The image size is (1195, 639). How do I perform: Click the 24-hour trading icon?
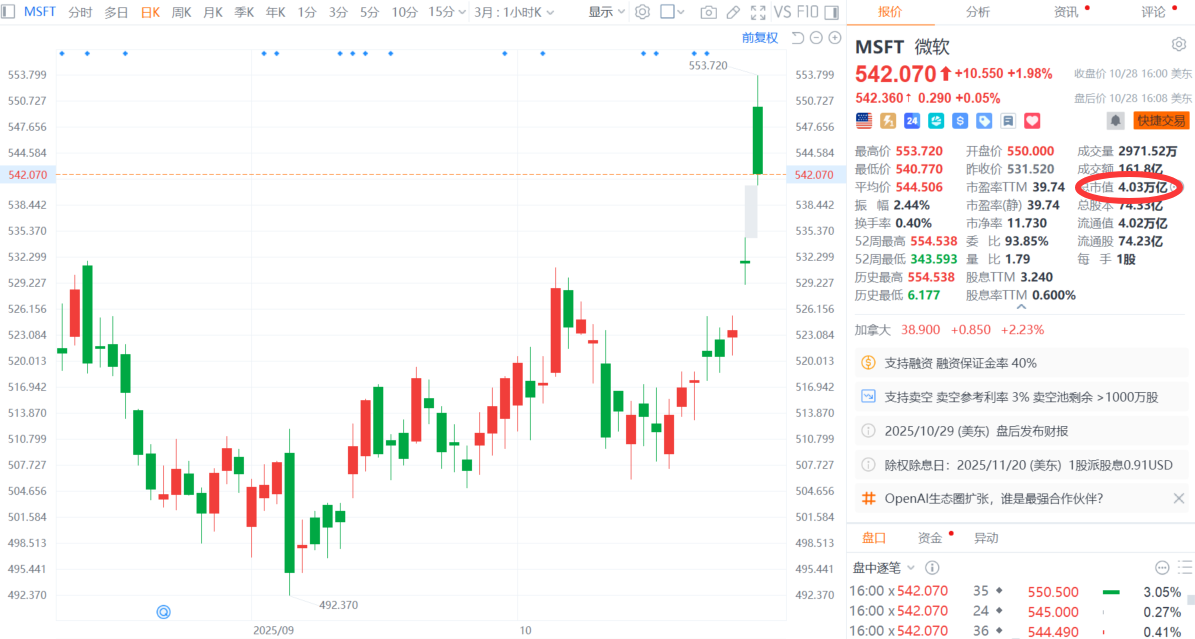911,120
